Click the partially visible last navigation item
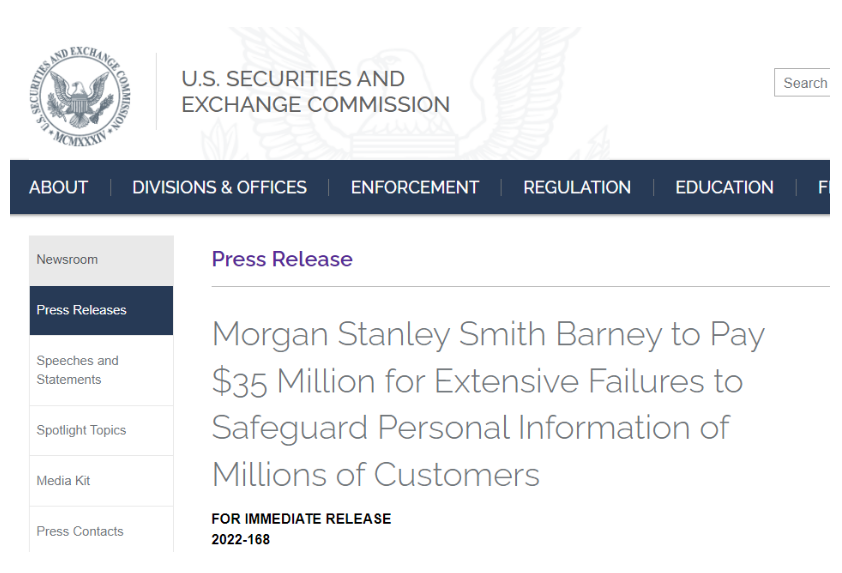The width and height of the screenshot is (842, 573). point(824,187)
